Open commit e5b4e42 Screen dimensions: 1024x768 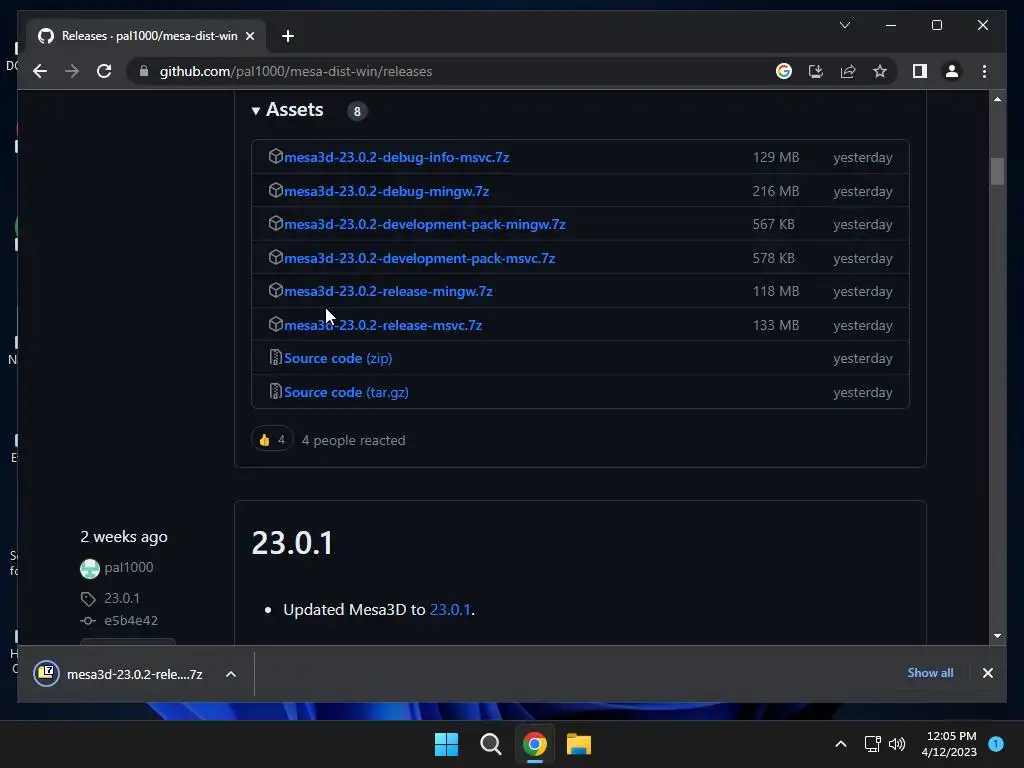(x=131, y=620)
